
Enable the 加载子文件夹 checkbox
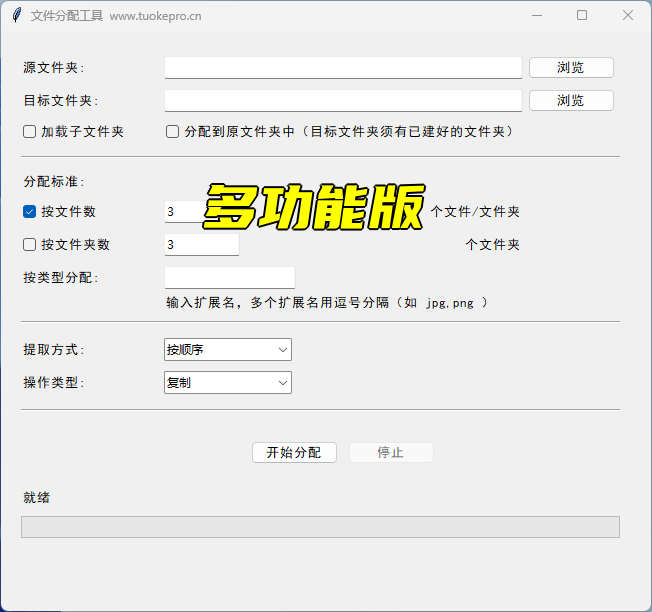click(30, 132)
